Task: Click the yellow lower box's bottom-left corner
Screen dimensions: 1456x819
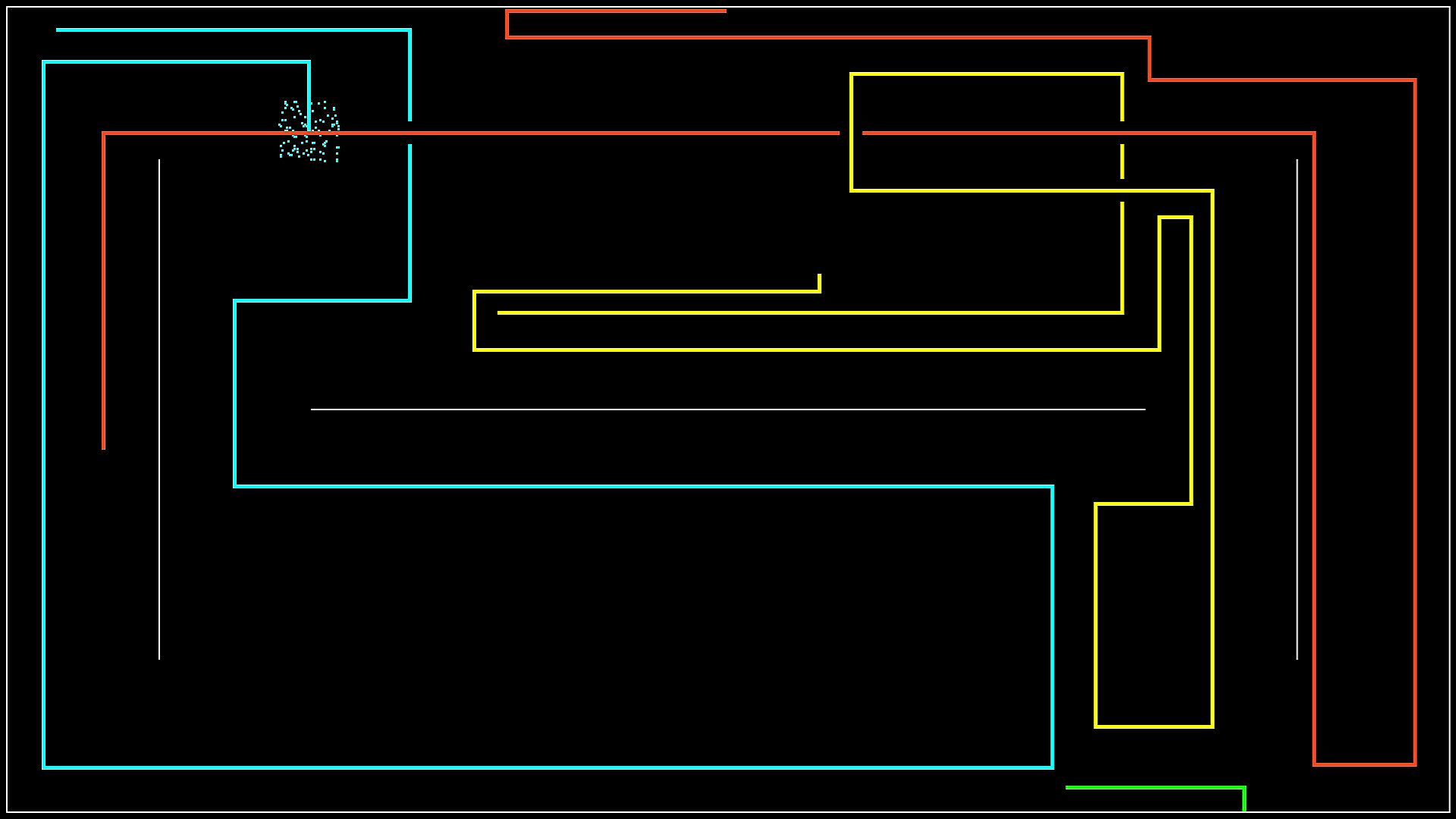Action: pyautogui.click(x=1097, y=726)
